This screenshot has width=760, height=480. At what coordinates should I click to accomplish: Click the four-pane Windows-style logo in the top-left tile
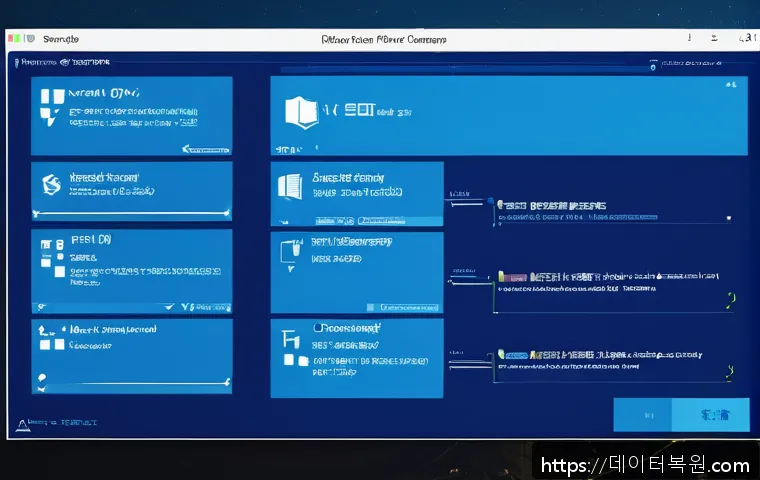coord(51,107)
